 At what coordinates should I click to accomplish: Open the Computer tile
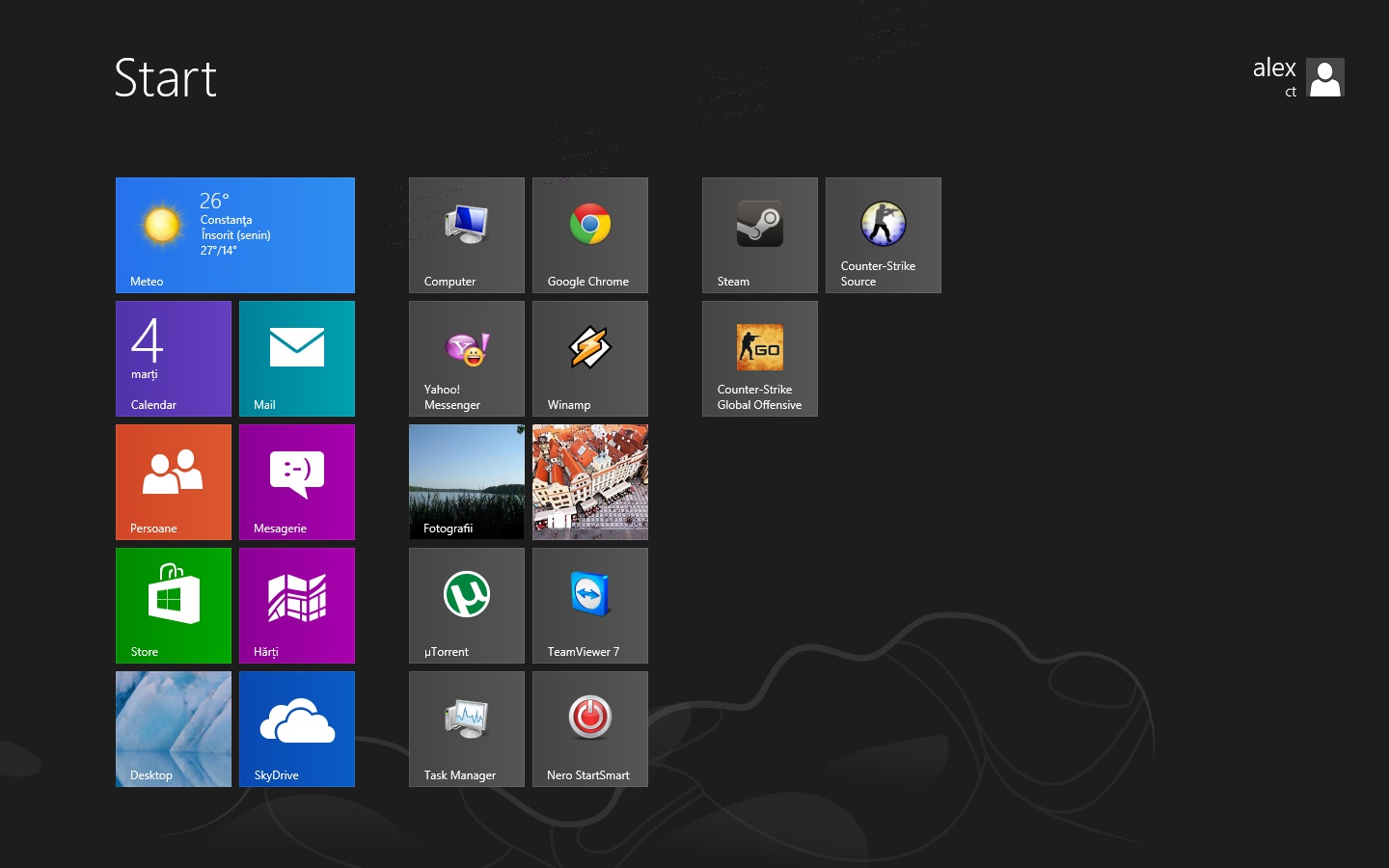pos(467,235)
